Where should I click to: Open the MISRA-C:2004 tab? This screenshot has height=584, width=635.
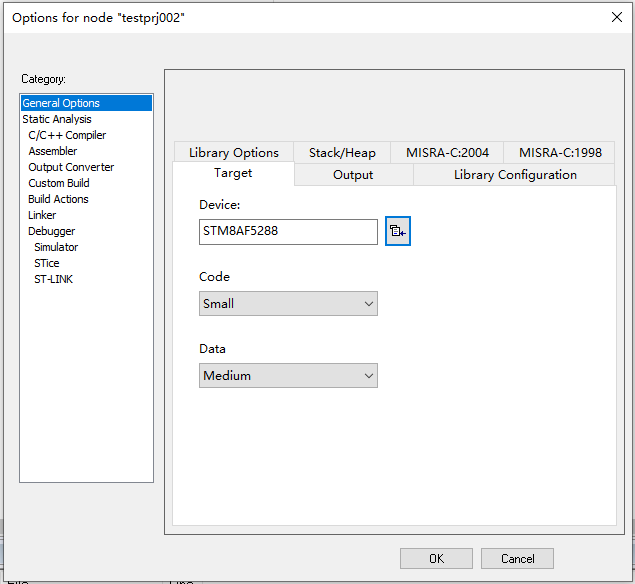pyautogui.click(x=447, y=153)
